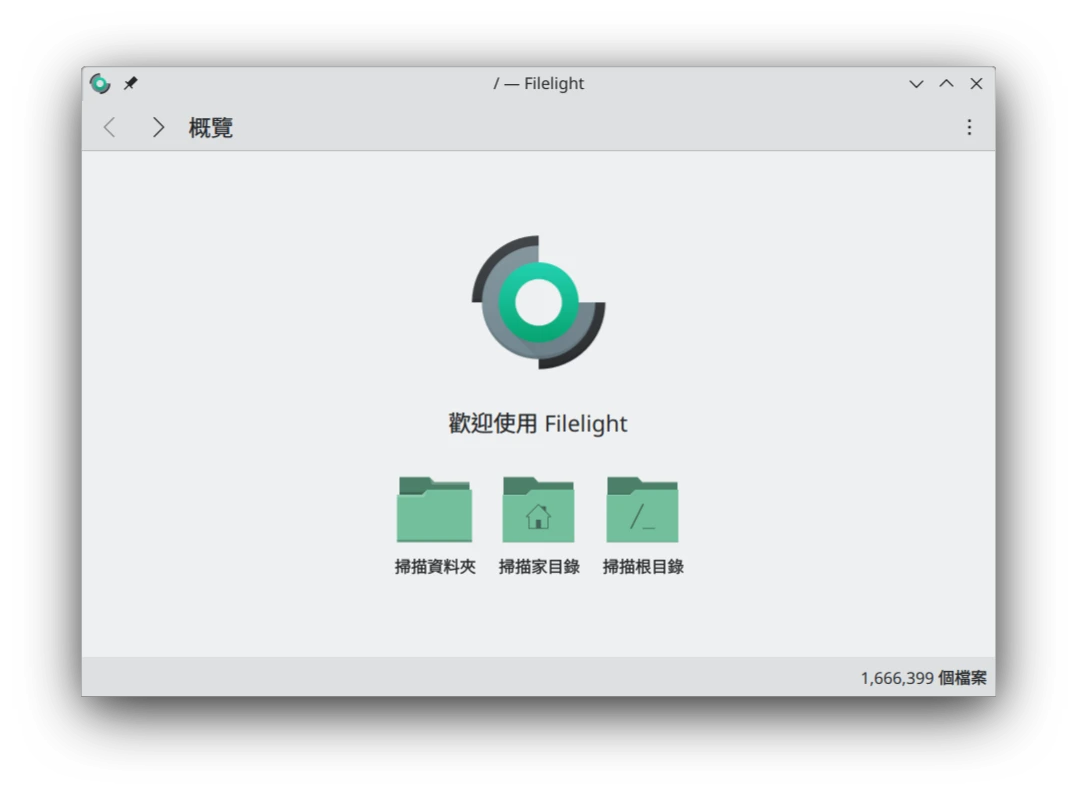Viewport: 1078px width, 794px height.
Task: Click the 歡迎使用 Filelight heading
Action: coord(538,423)
